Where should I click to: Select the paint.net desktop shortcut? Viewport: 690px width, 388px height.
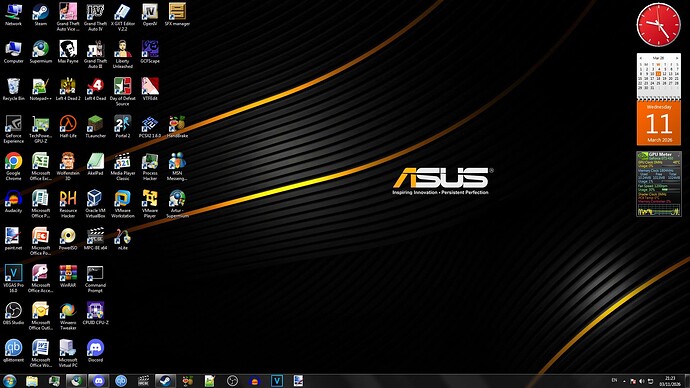point(13,239)
